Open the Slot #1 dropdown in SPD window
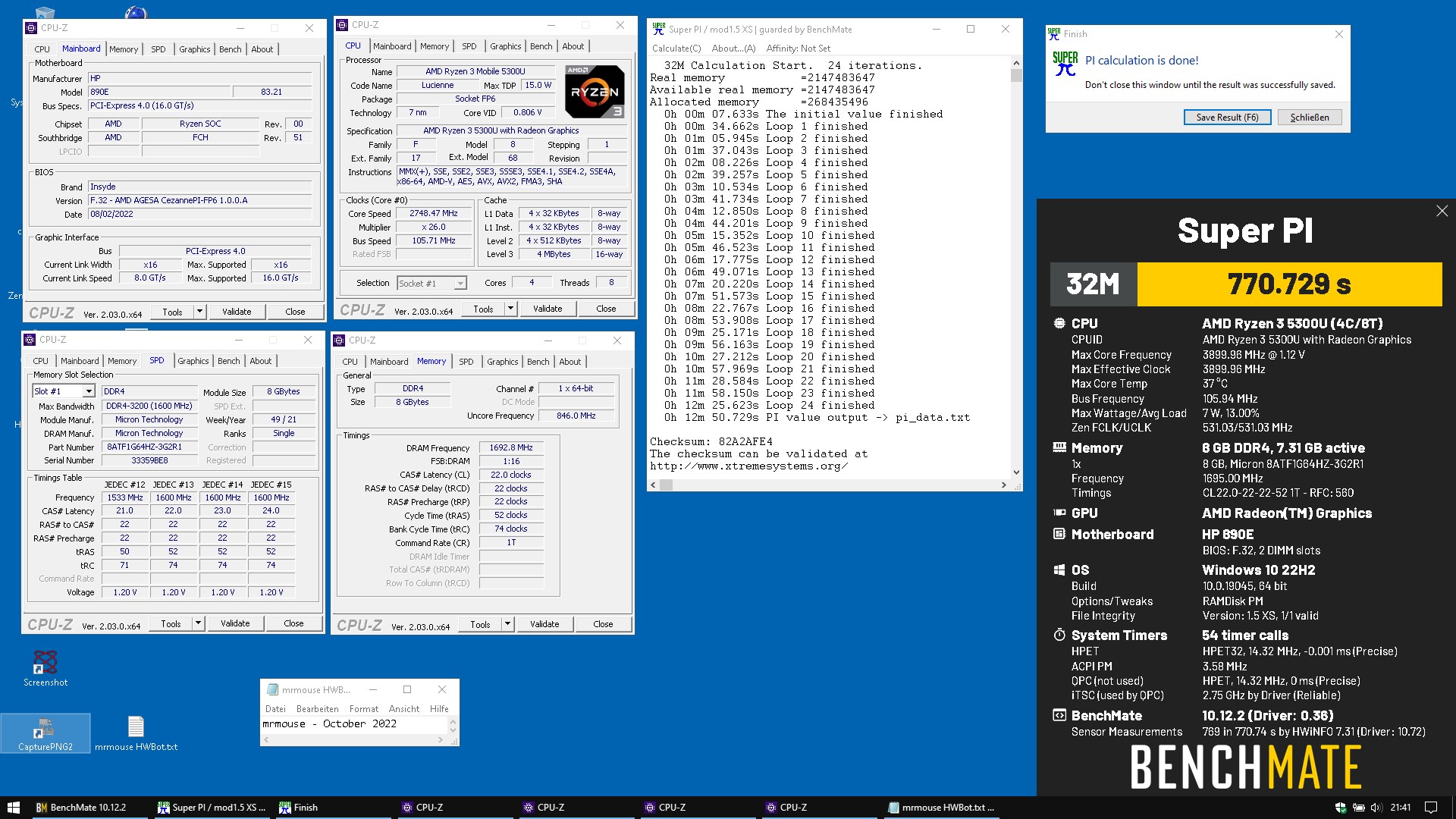 point(89,391)
